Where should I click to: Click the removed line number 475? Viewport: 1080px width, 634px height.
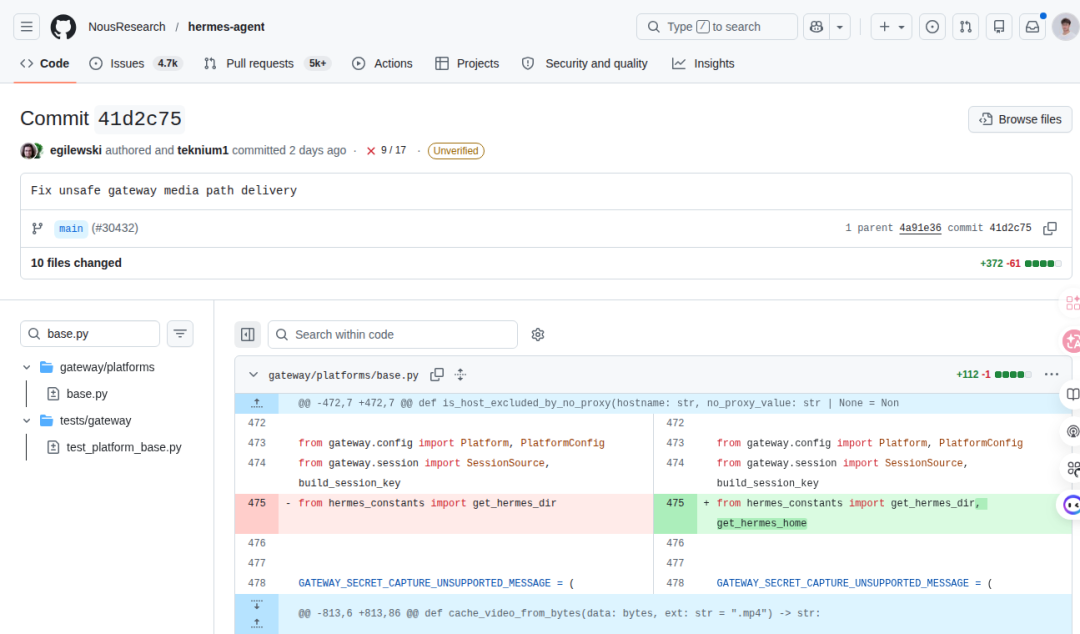tap(257, 503)
